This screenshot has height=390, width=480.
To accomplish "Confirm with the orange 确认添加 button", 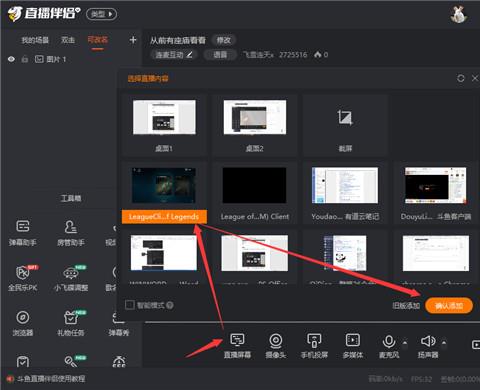I will click(x=449, y=306).
